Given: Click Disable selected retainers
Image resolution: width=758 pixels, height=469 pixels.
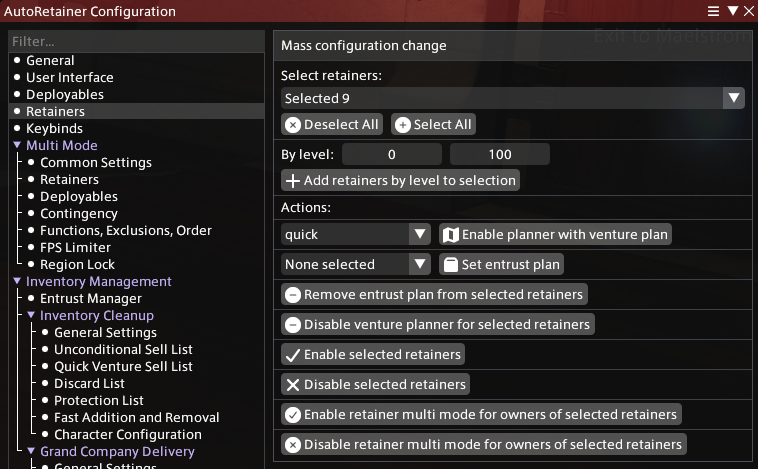Looking at the screenshot, I should click(x=374, y=384).
